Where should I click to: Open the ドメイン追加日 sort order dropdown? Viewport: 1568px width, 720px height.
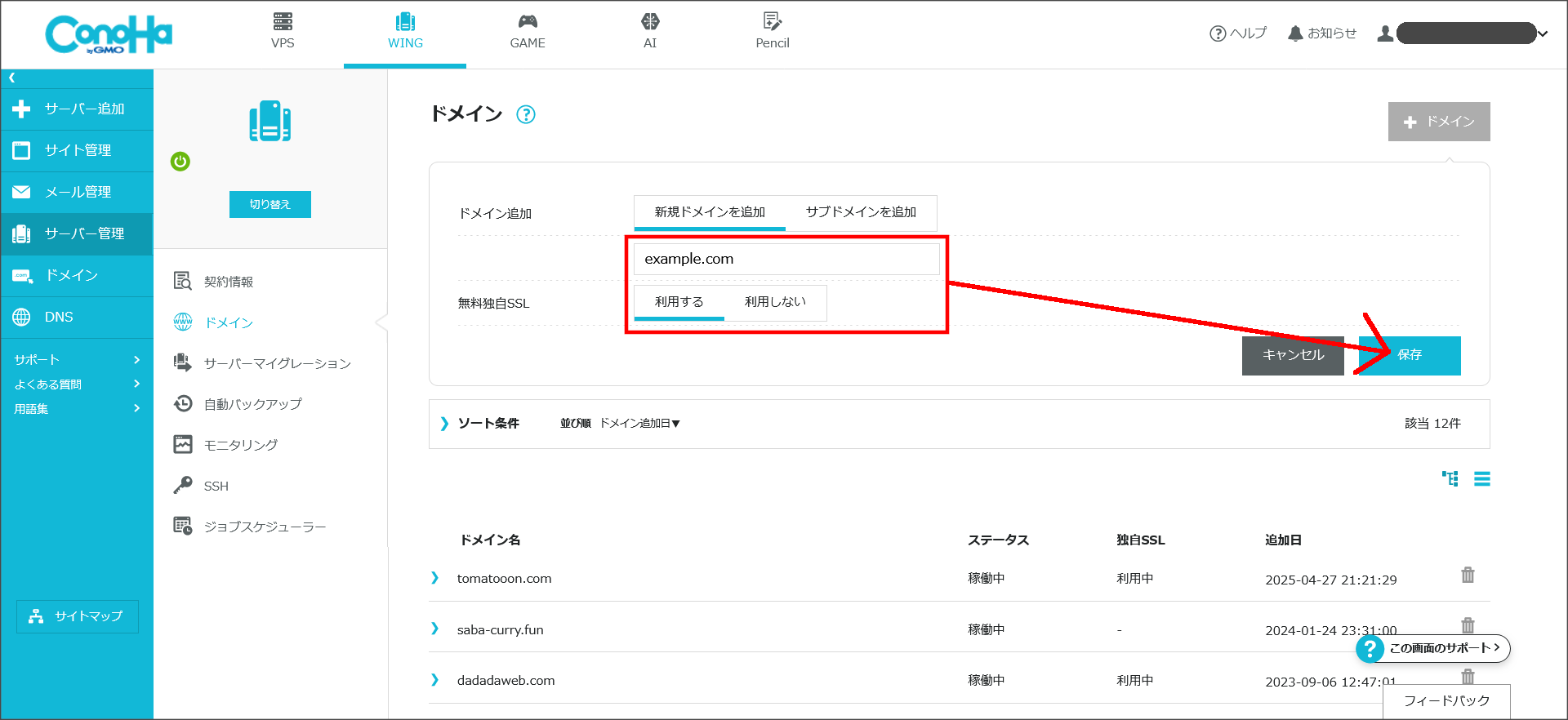click(639, 424)
